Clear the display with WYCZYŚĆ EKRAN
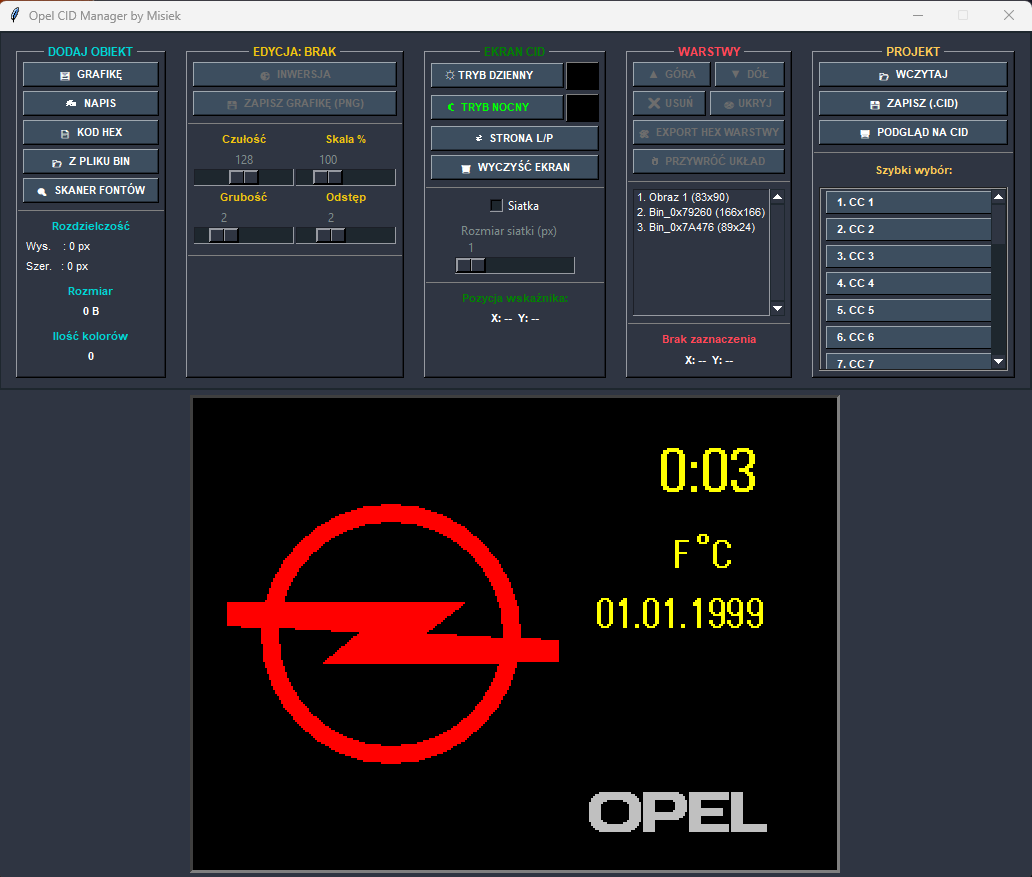The height and width of the screenshot is (877, 1032). tap(515, 167)
